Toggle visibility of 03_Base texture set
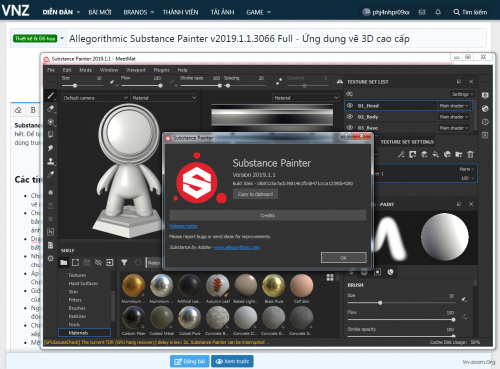The height and width of the screenshot is (369, 500). click(x=350, y=128)
